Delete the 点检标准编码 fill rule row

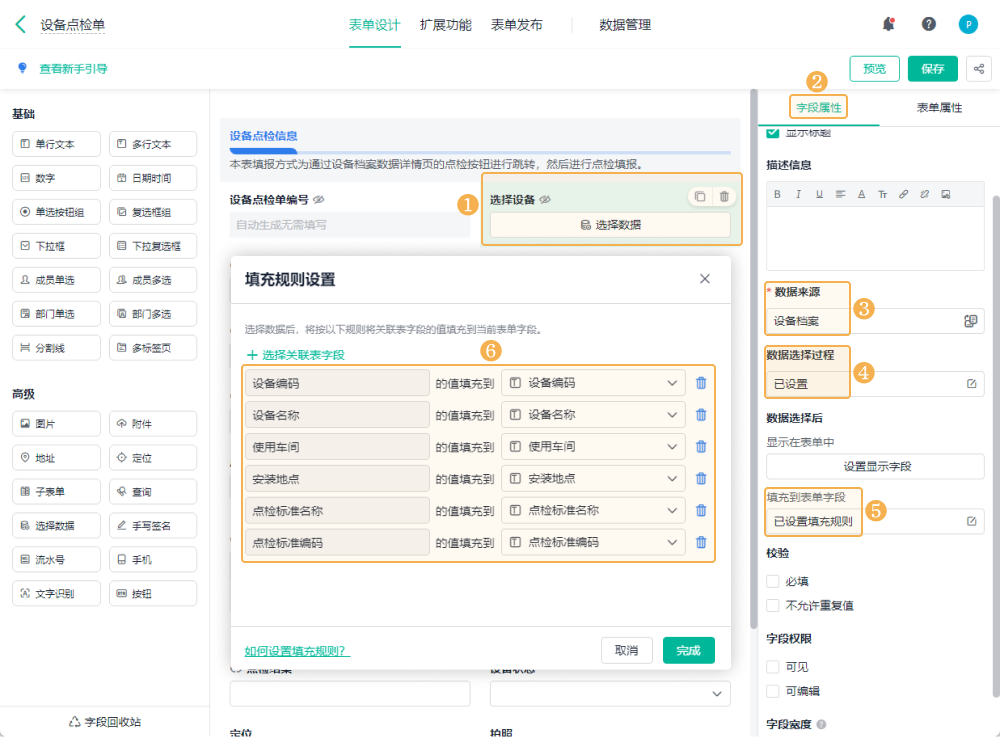click(701, 542)
